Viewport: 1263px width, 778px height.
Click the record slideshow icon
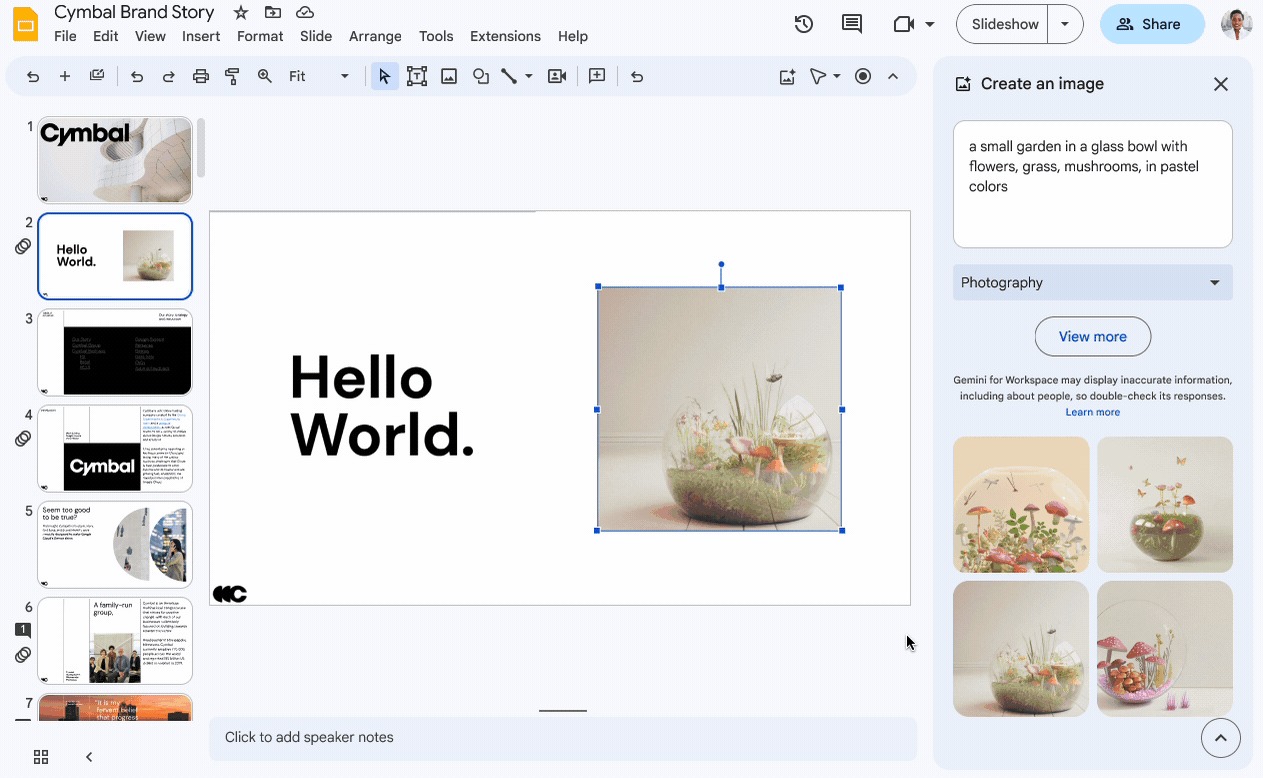tap(863, 76)
